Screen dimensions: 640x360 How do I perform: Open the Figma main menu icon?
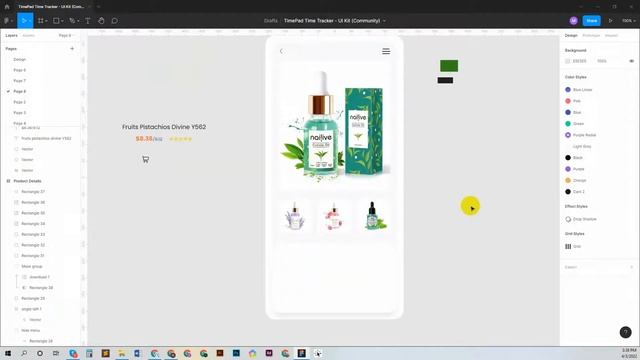click(7, 20)
